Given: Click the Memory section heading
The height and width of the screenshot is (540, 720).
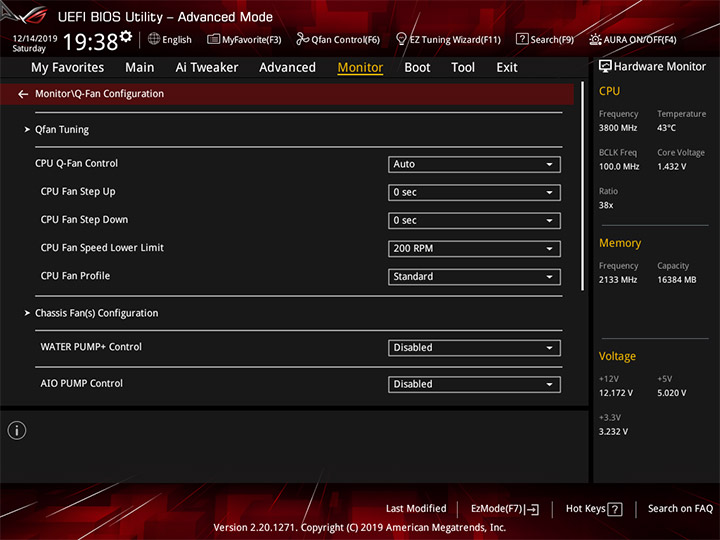Looking at the screenshot, I should click(620, 243).
